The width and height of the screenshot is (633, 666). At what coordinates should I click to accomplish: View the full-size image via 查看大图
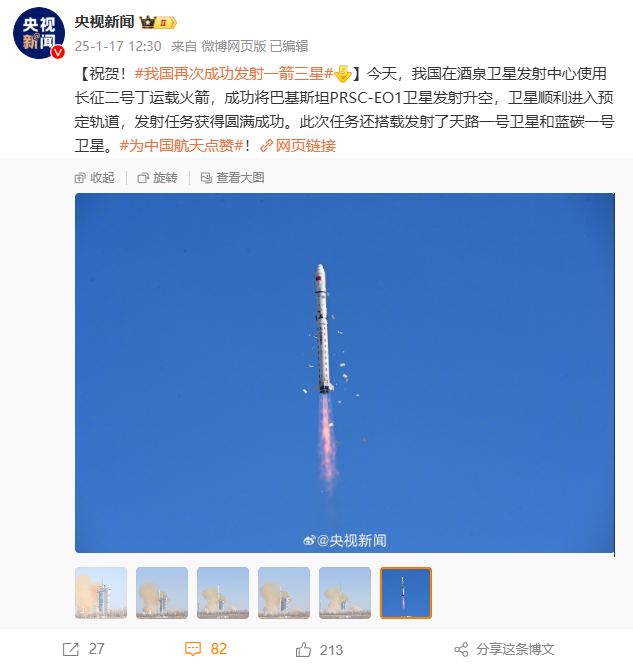(x=232, y=178)
